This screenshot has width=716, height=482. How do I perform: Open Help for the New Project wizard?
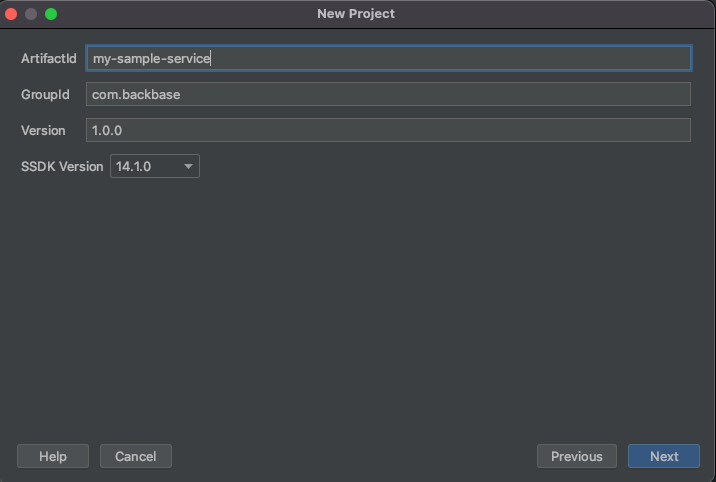point(53,456)
